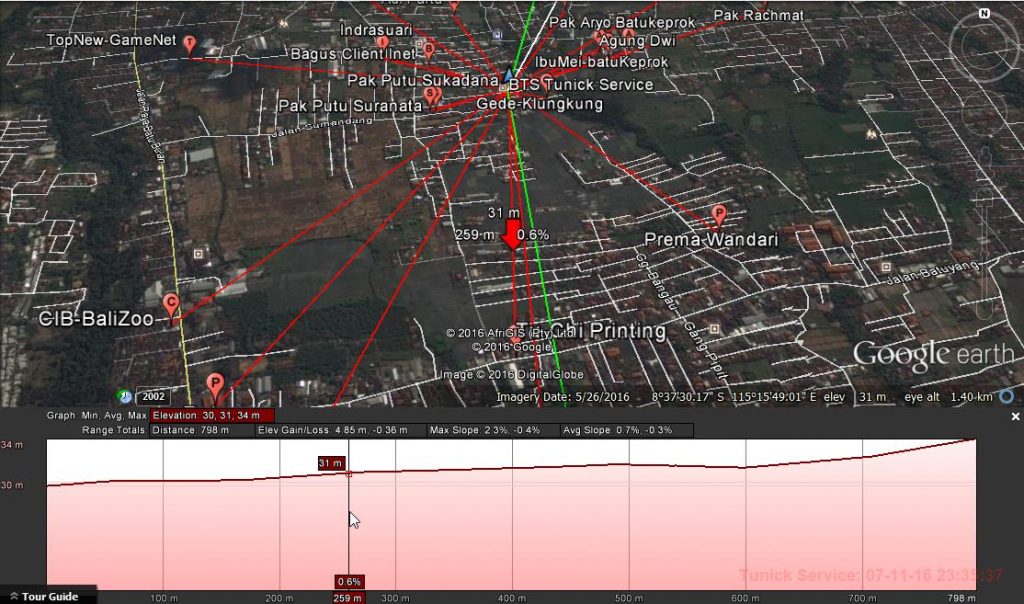Click the 'Distance: 798 m' range total
This screenshot has height=604, width=1024.
pos(191,430)
